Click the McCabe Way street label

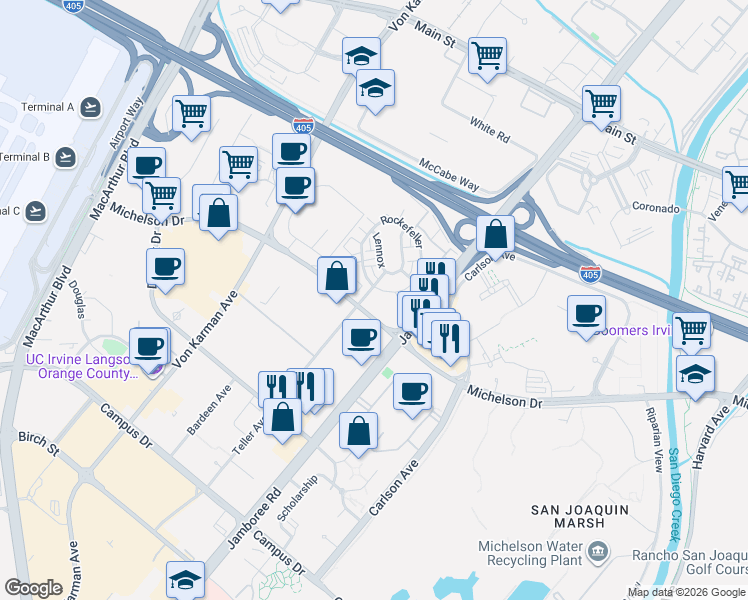click(449, 175)
